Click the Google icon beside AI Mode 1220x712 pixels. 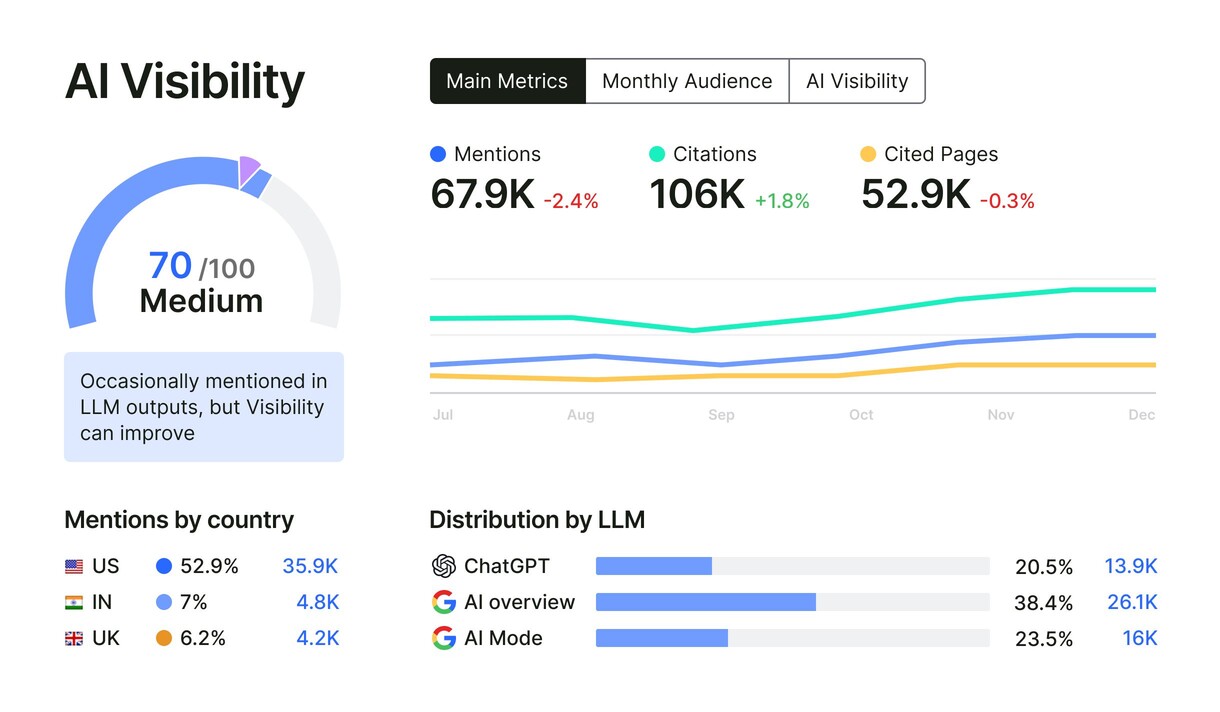444,638
